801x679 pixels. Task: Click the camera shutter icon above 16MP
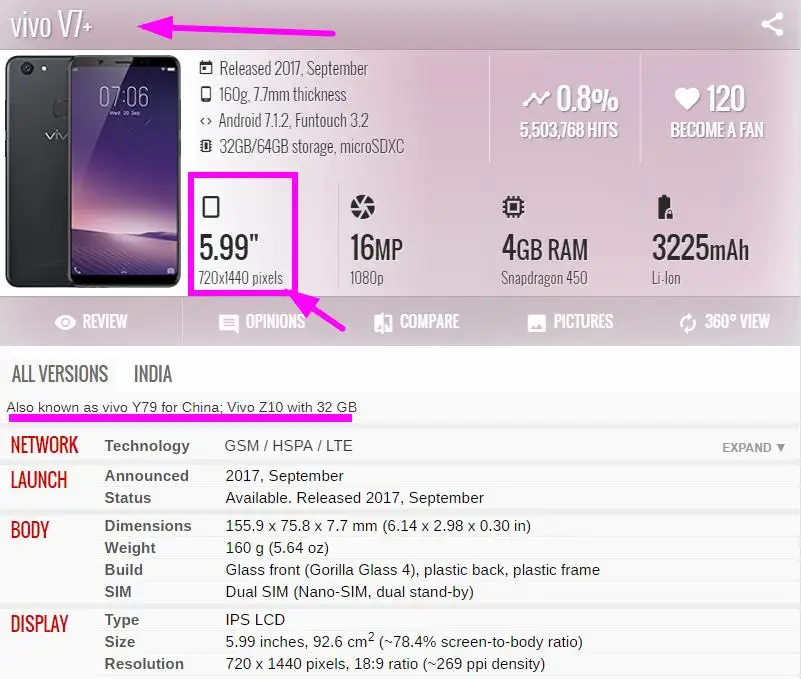[x=363, y=207]
